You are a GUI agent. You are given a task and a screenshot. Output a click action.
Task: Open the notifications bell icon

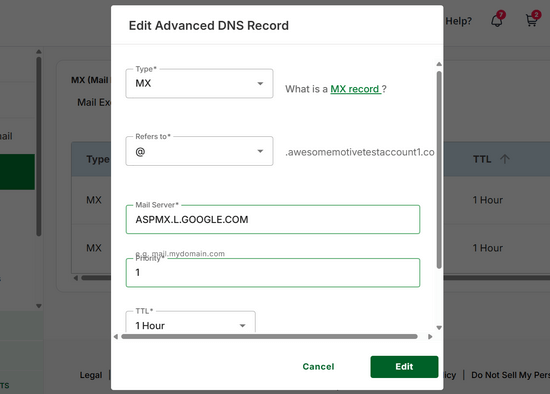pyautogui.click(x=497, y=20)
